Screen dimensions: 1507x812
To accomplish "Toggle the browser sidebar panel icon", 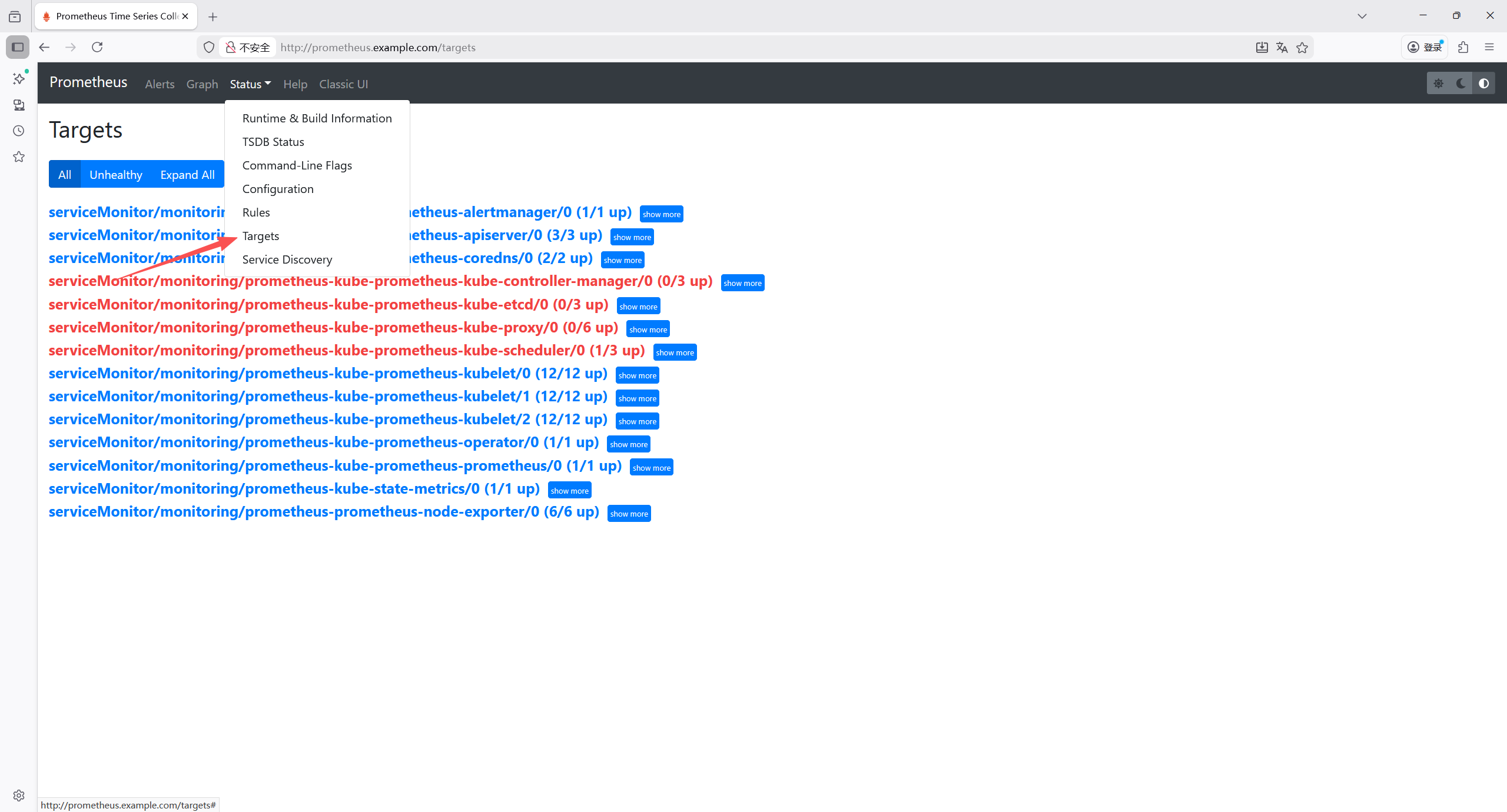I will click(x=18, y=47).
